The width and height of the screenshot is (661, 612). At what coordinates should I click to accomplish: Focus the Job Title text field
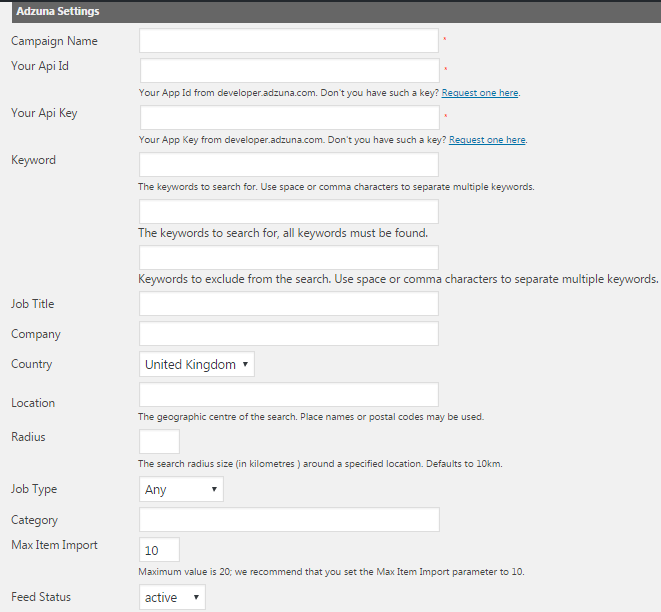pos(288,304)
